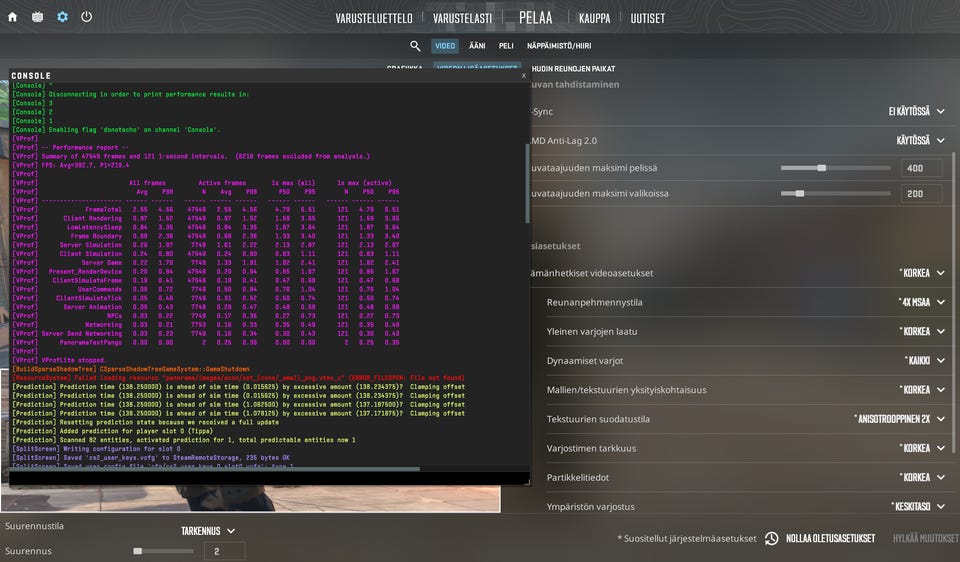
Task: Click the menu max frame rate slider
Action: [835, 193]
